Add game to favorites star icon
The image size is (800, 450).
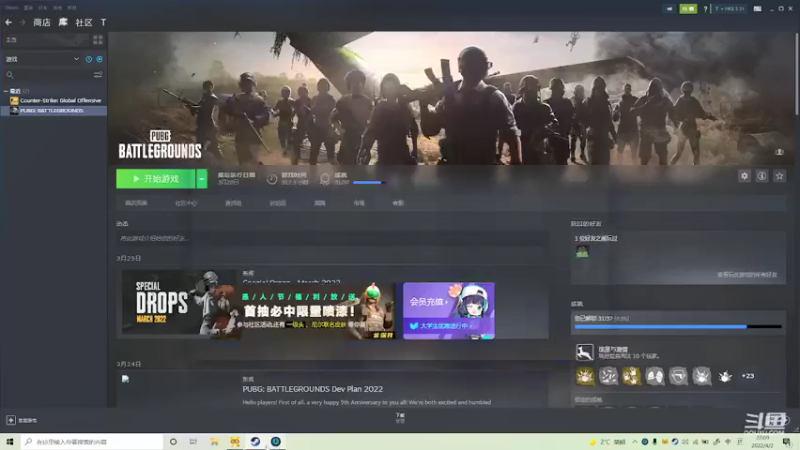click(779, 176)
